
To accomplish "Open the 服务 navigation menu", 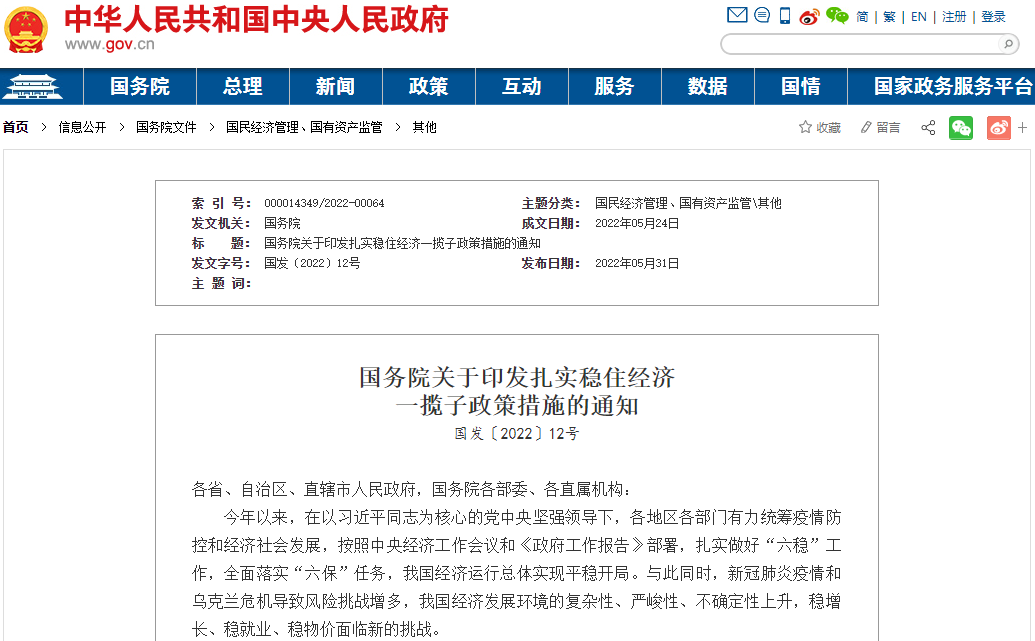I will tap(614, 86).
